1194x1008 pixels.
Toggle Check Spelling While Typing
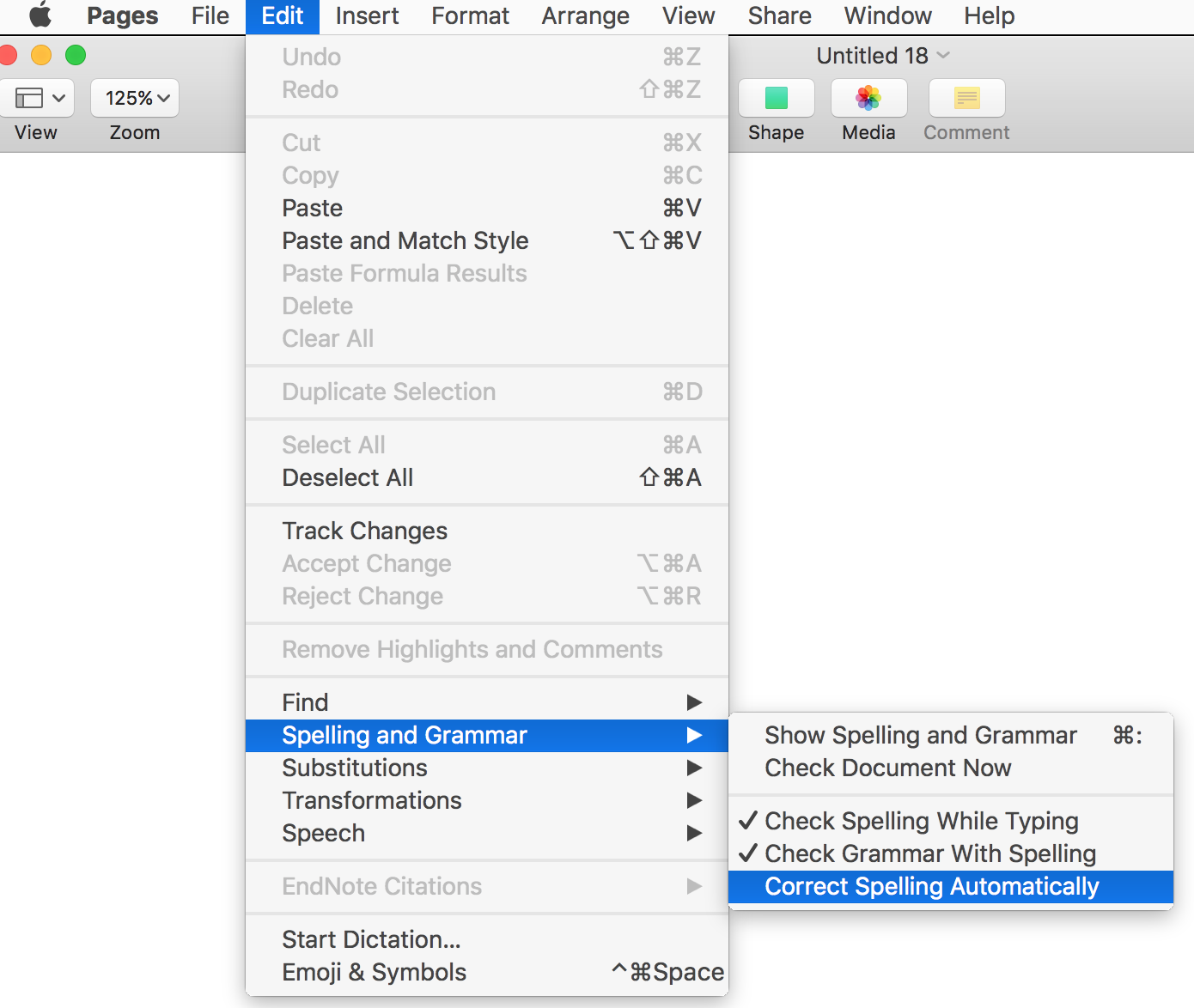pos(951,821)
